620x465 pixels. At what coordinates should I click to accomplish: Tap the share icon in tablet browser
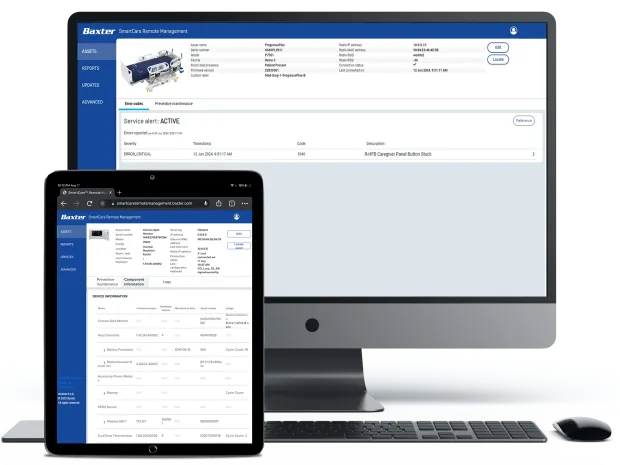point(219,203)
